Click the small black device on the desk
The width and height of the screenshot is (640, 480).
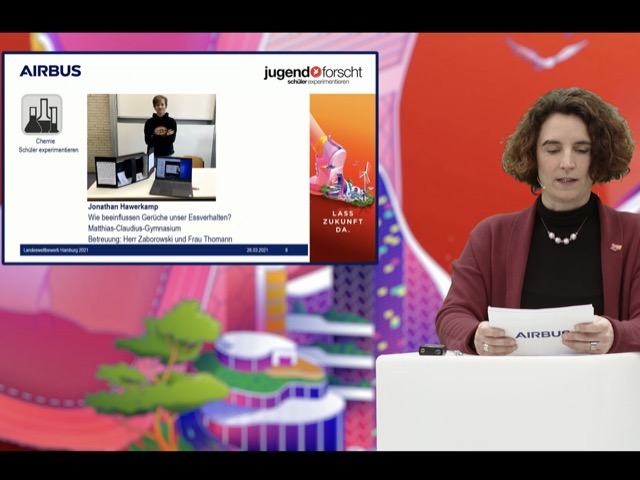(x=432, y=349)
